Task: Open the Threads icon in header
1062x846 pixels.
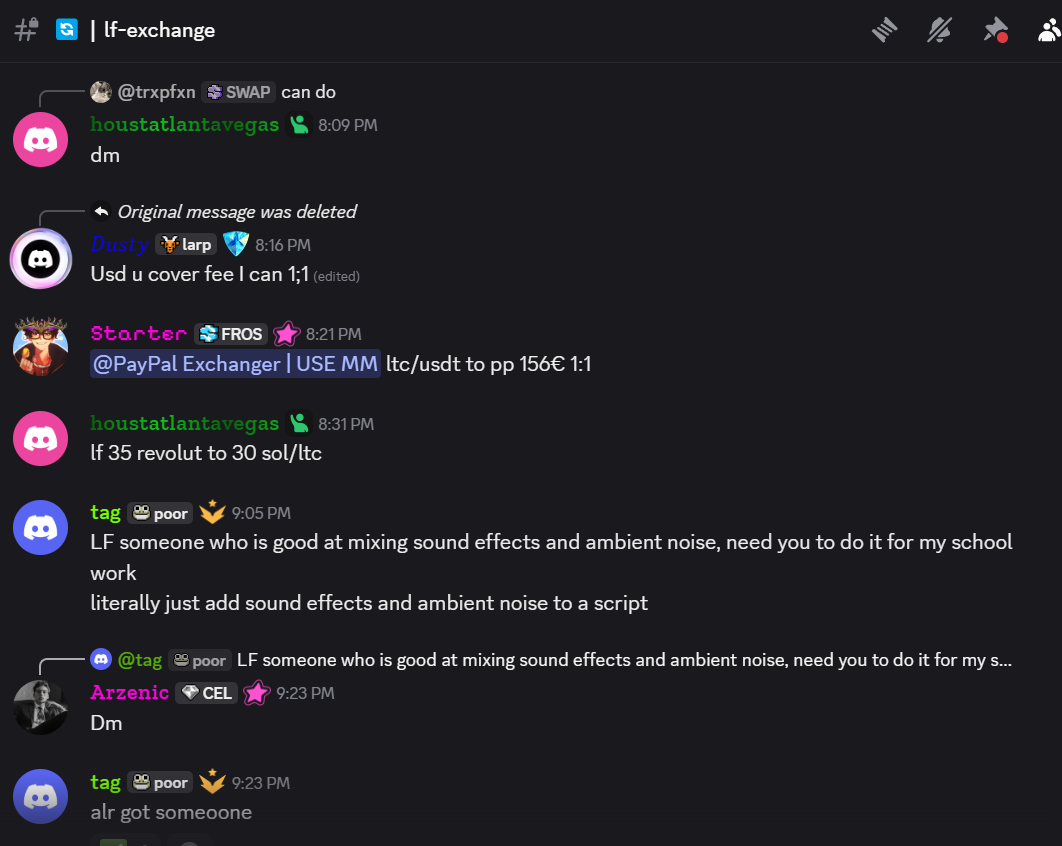Action: point(885,30)
